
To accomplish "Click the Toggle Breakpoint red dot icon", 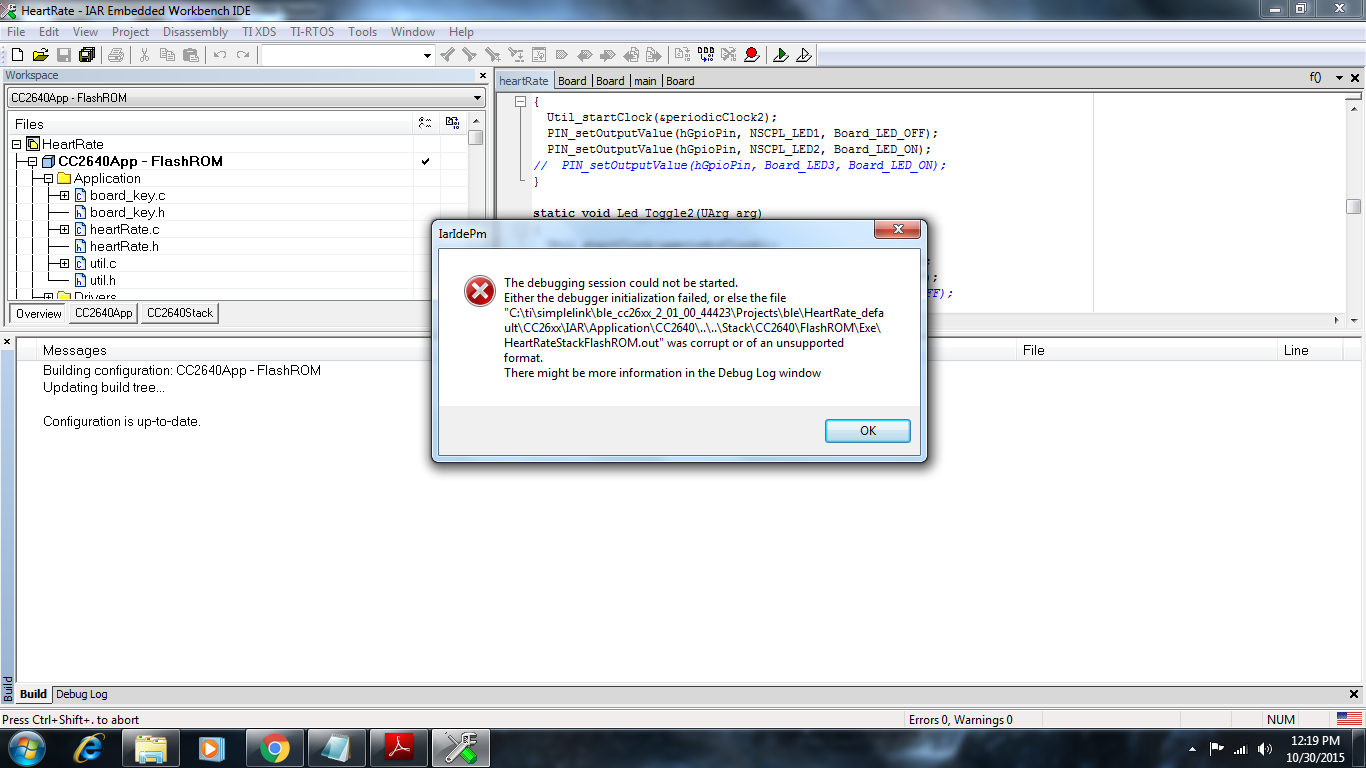I will 751,55.
